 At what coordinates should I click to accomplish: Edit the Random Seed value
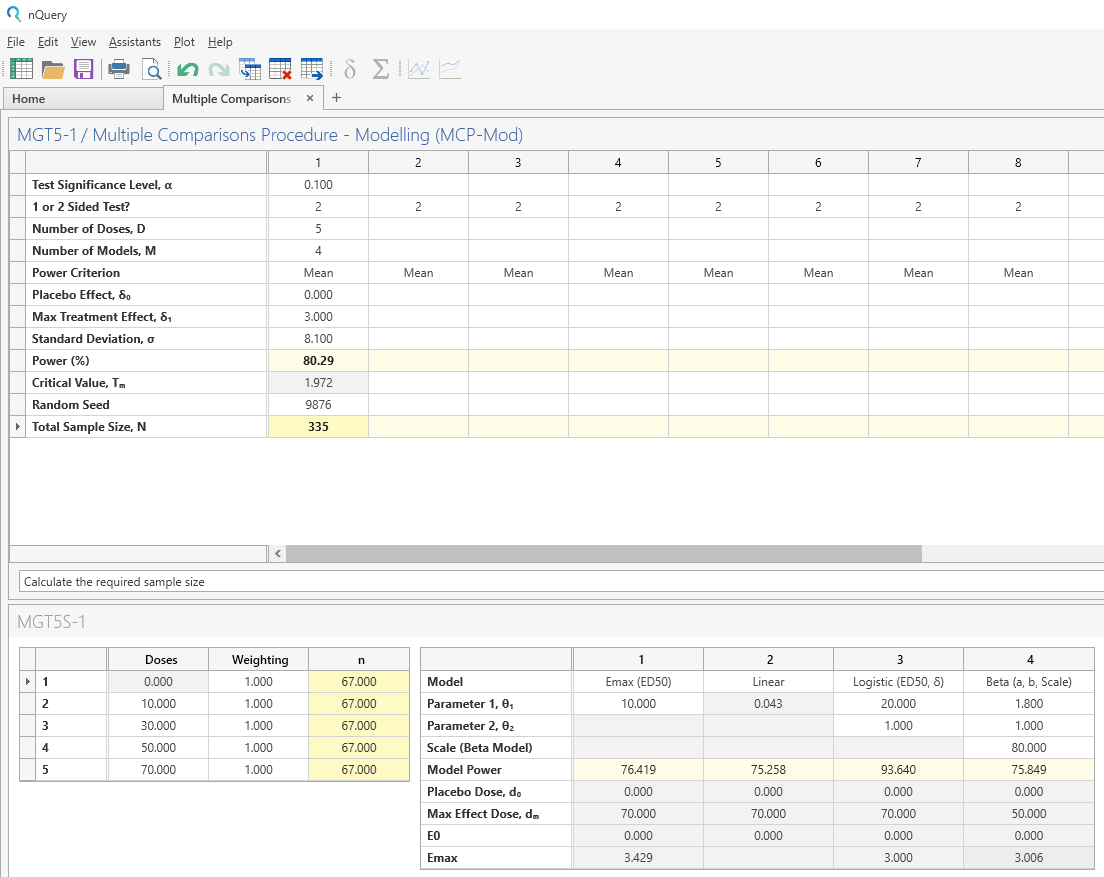(318, 404)
